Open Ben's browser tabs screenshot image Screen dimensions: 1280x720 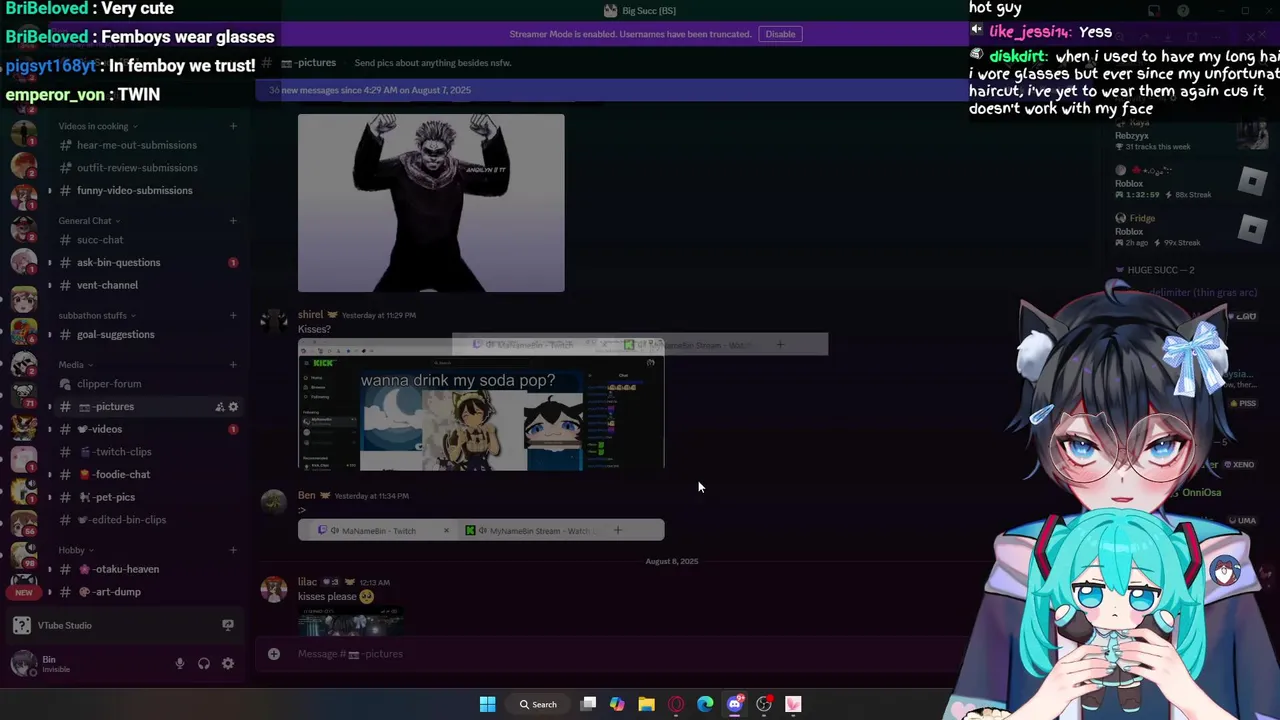coord(481,530)
